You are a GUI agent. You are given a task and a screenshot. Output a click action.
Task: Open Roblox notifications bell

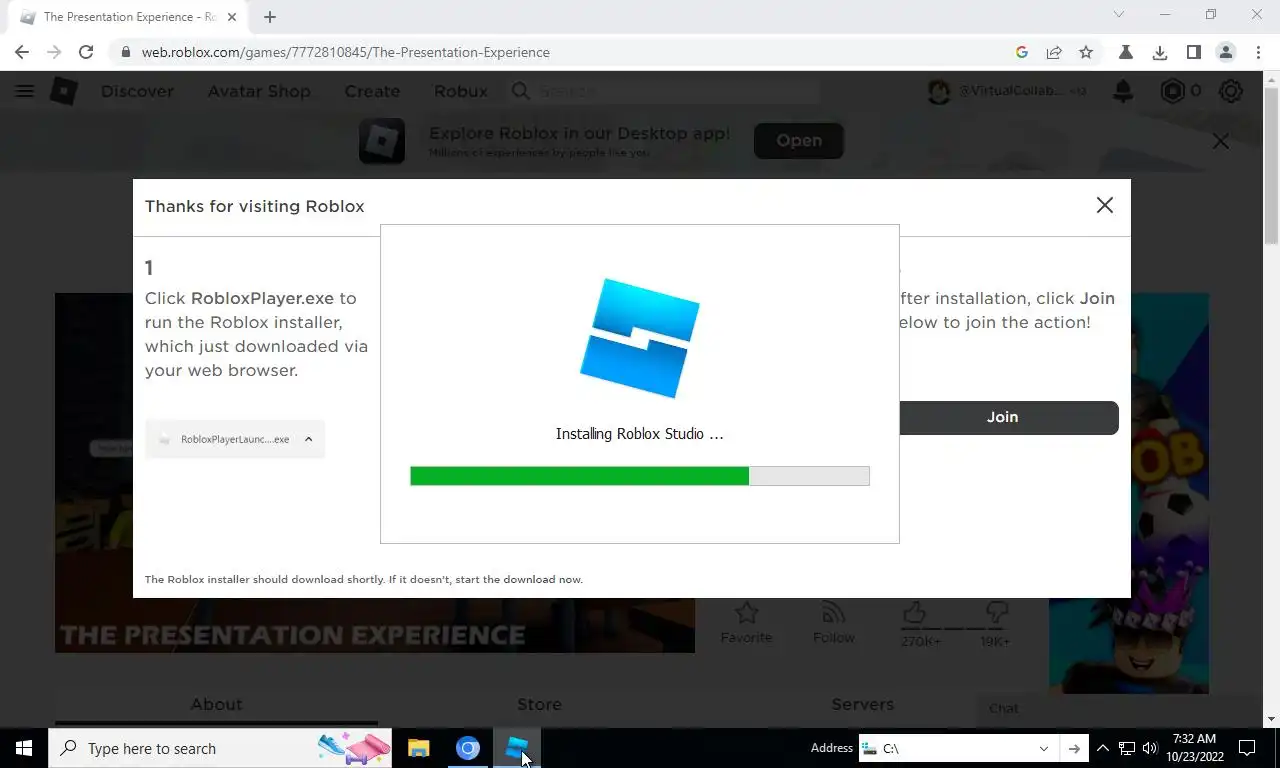click(x=1123, y=91)
